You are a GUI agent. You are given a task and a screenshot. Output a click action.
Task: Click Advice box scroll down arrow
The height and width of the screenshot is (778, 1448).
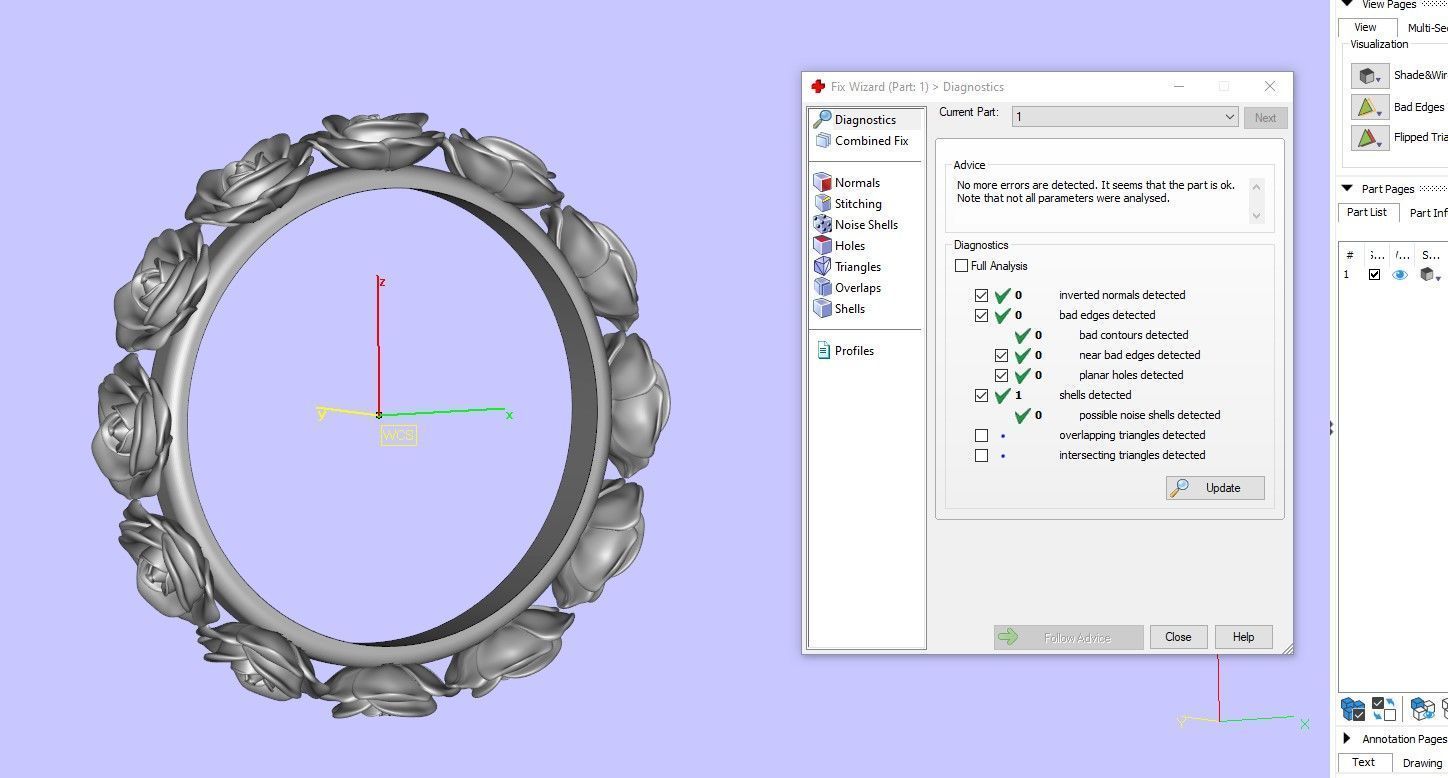(x=1257, y=216)
